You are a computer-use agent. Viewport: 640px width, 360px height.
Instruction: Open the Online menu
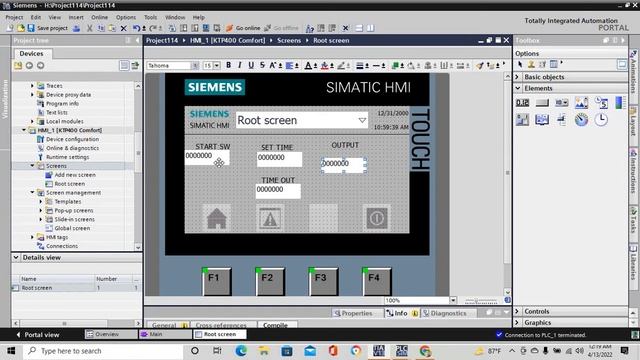(100, 17)
